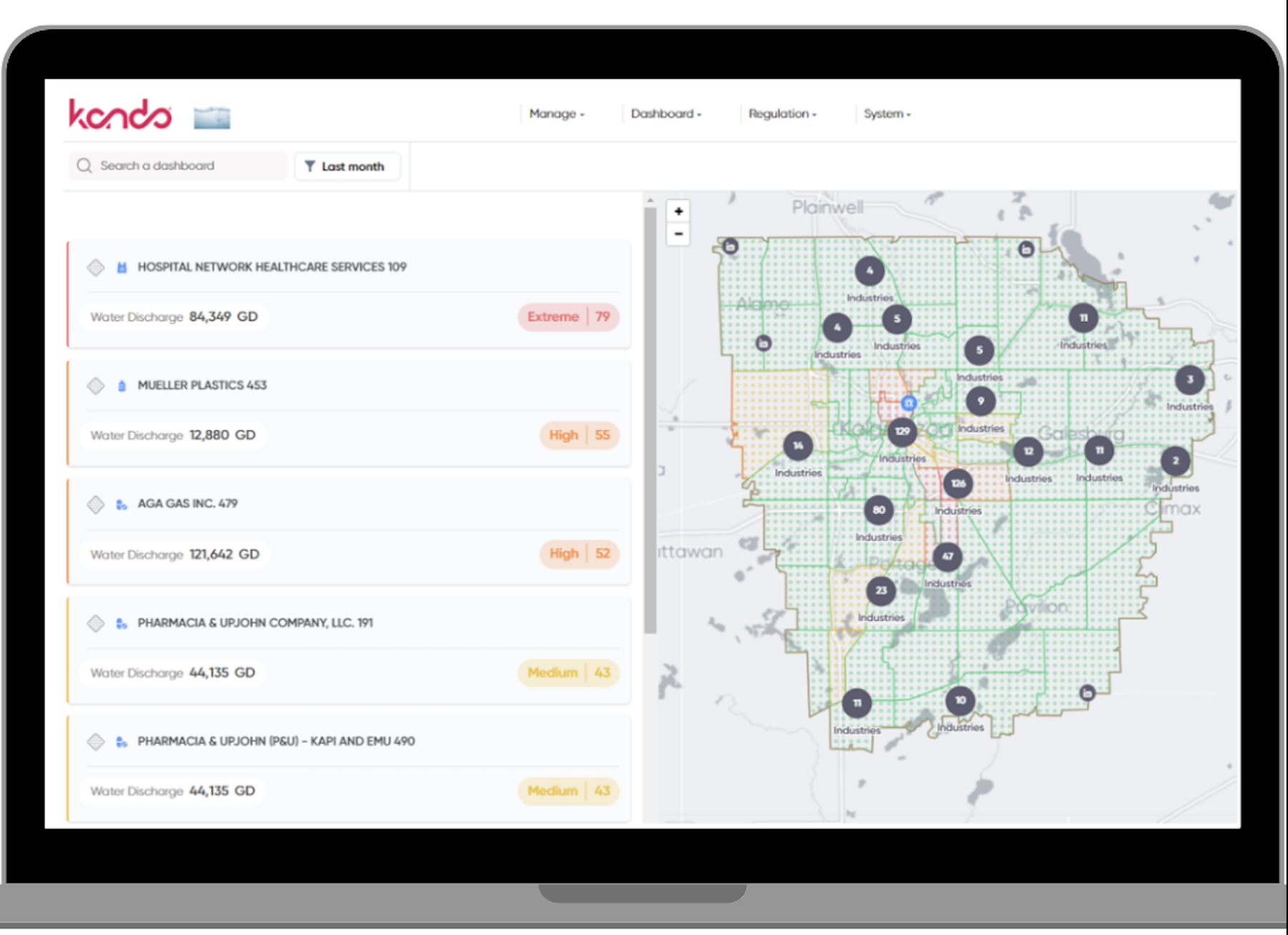Select the Mueller Plastics 453 title
This screenshot has width=1288, height=935.
click(202, 385)
